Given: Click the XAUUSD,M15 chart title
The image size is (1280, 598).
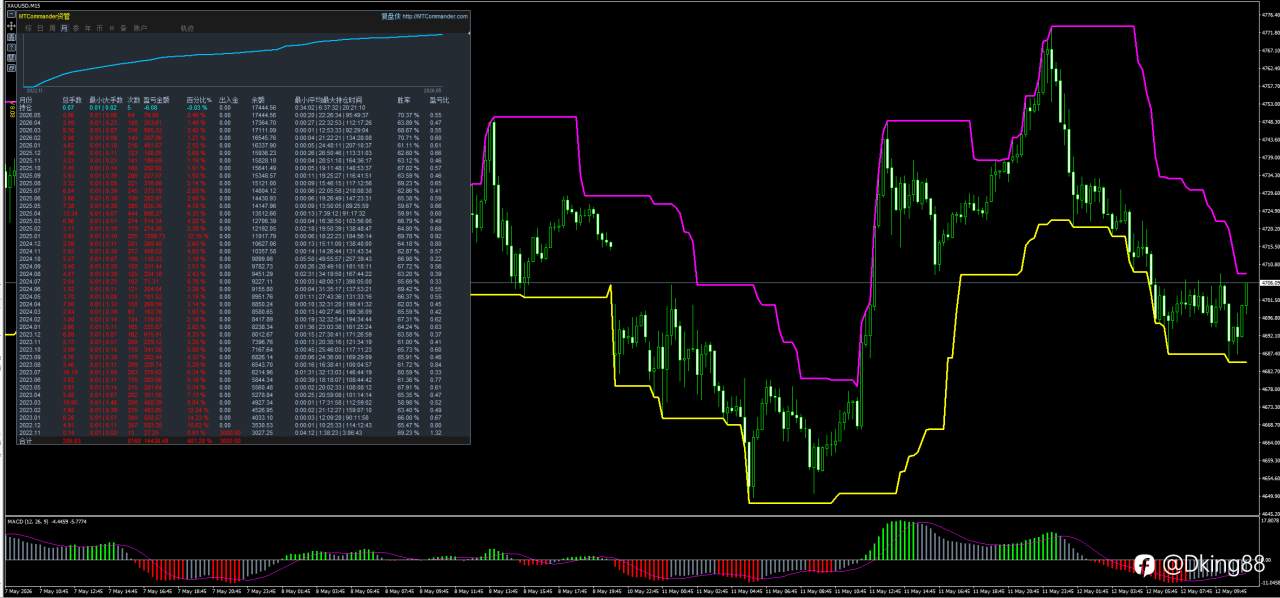Looking at the screenshot, I should [x=23, y=6].
